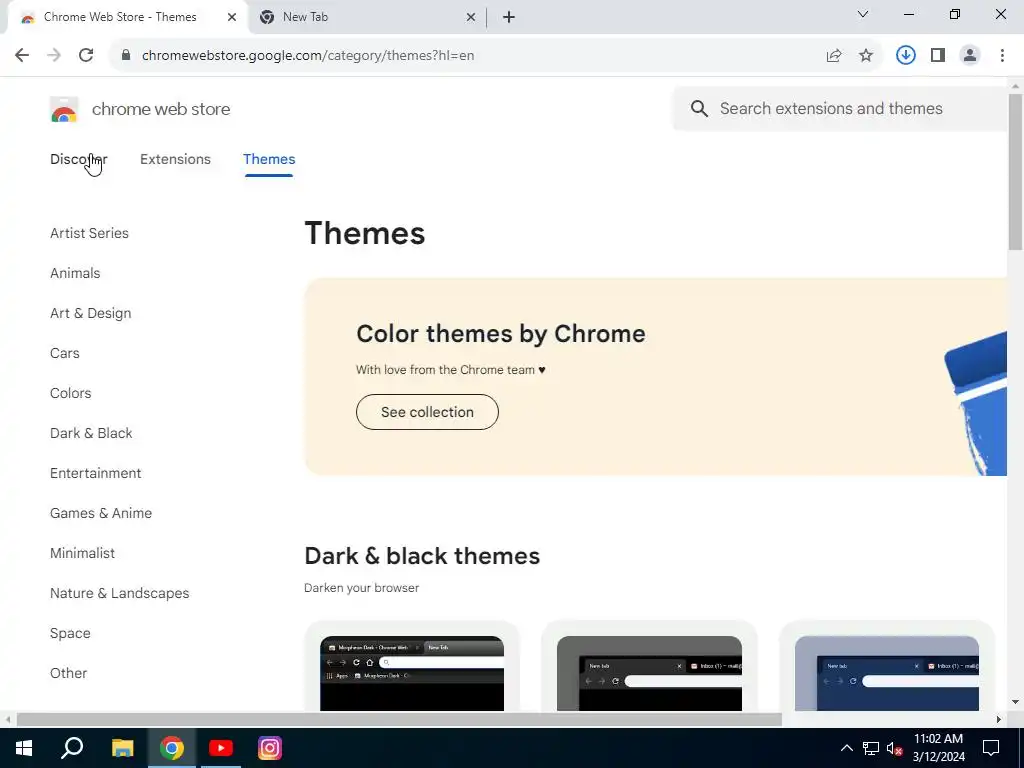Reload the page with the refresh icon

click(x=86, y=56)
